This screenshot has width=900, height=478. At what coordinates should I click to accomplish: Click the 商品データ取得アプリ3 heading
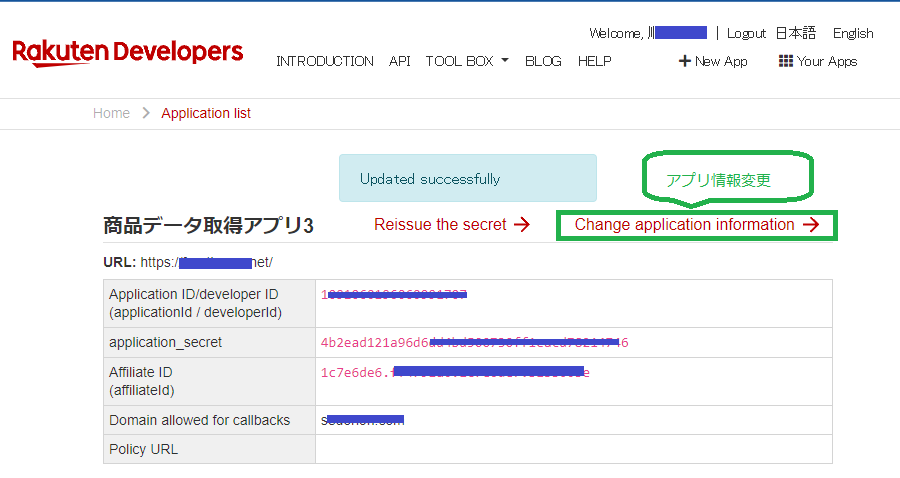pyautogui.click(x=208, y=226)
